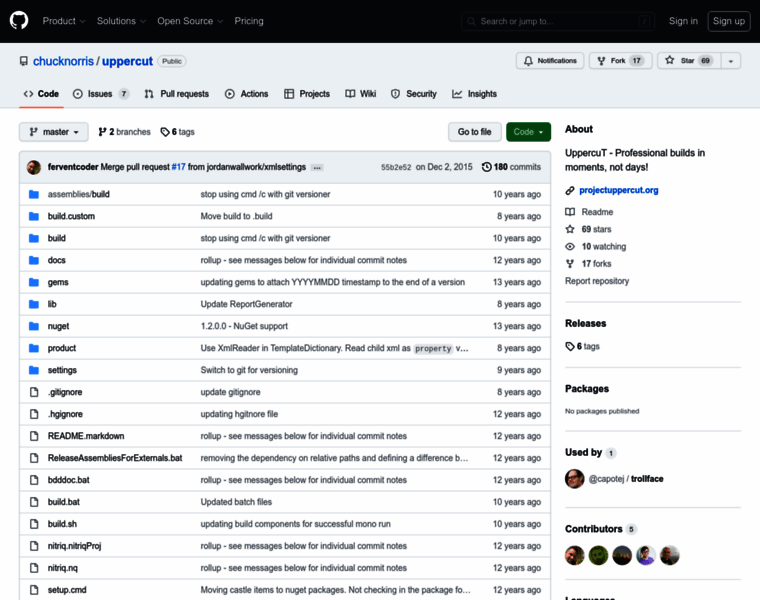Select the book icon next to Readme

coord(570,212)
